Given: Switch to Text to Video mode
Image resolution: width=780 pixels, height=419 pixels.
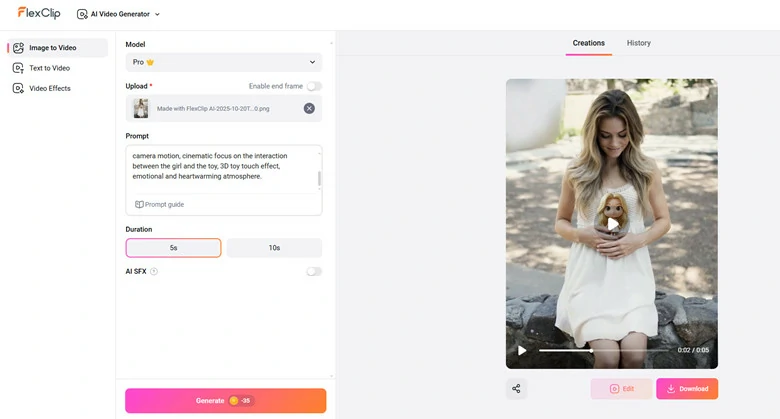Looking at the screenshot, I should pos(49,68).
